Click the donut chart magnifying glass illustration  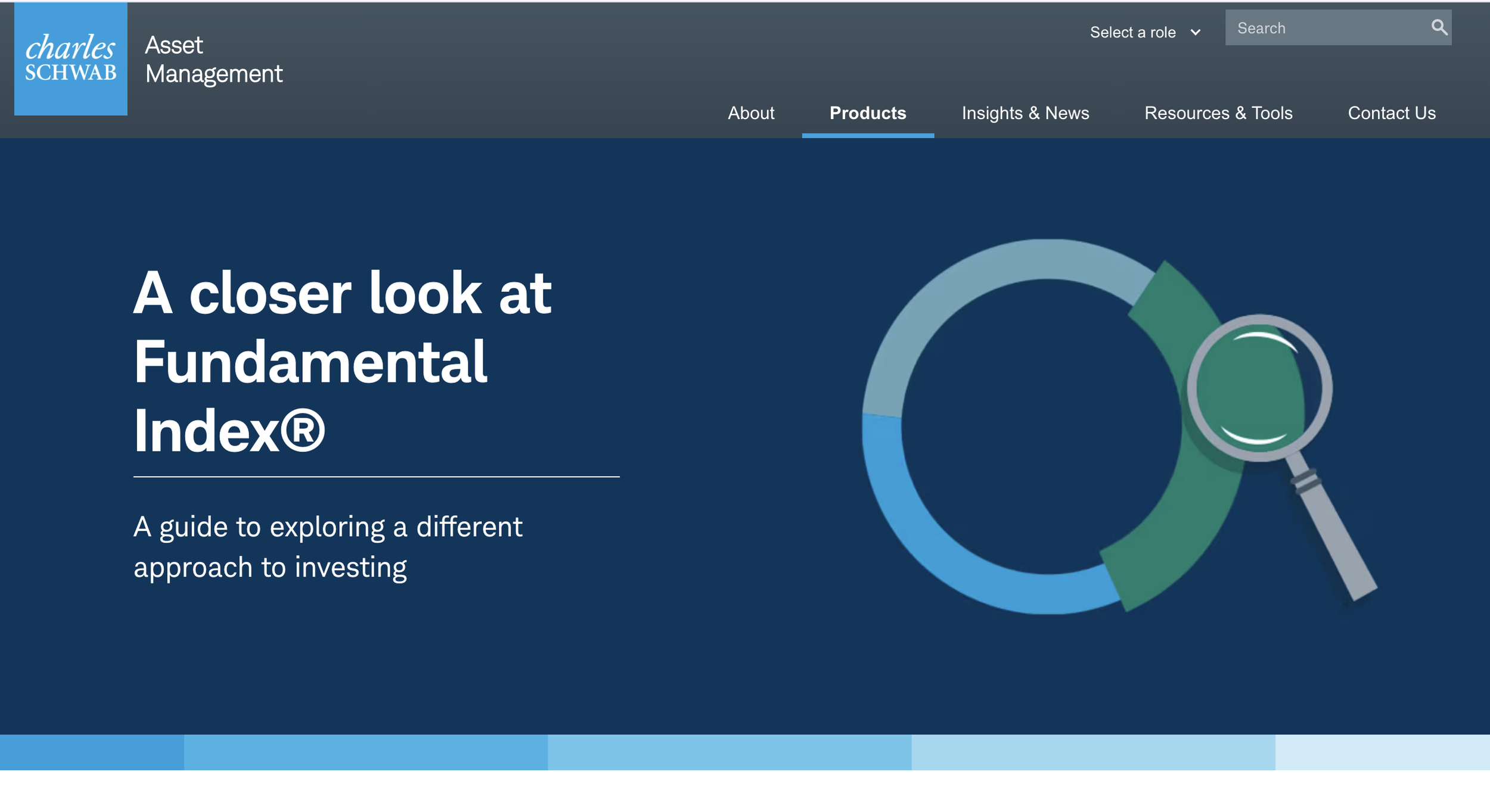click(x=1119, y=427)
